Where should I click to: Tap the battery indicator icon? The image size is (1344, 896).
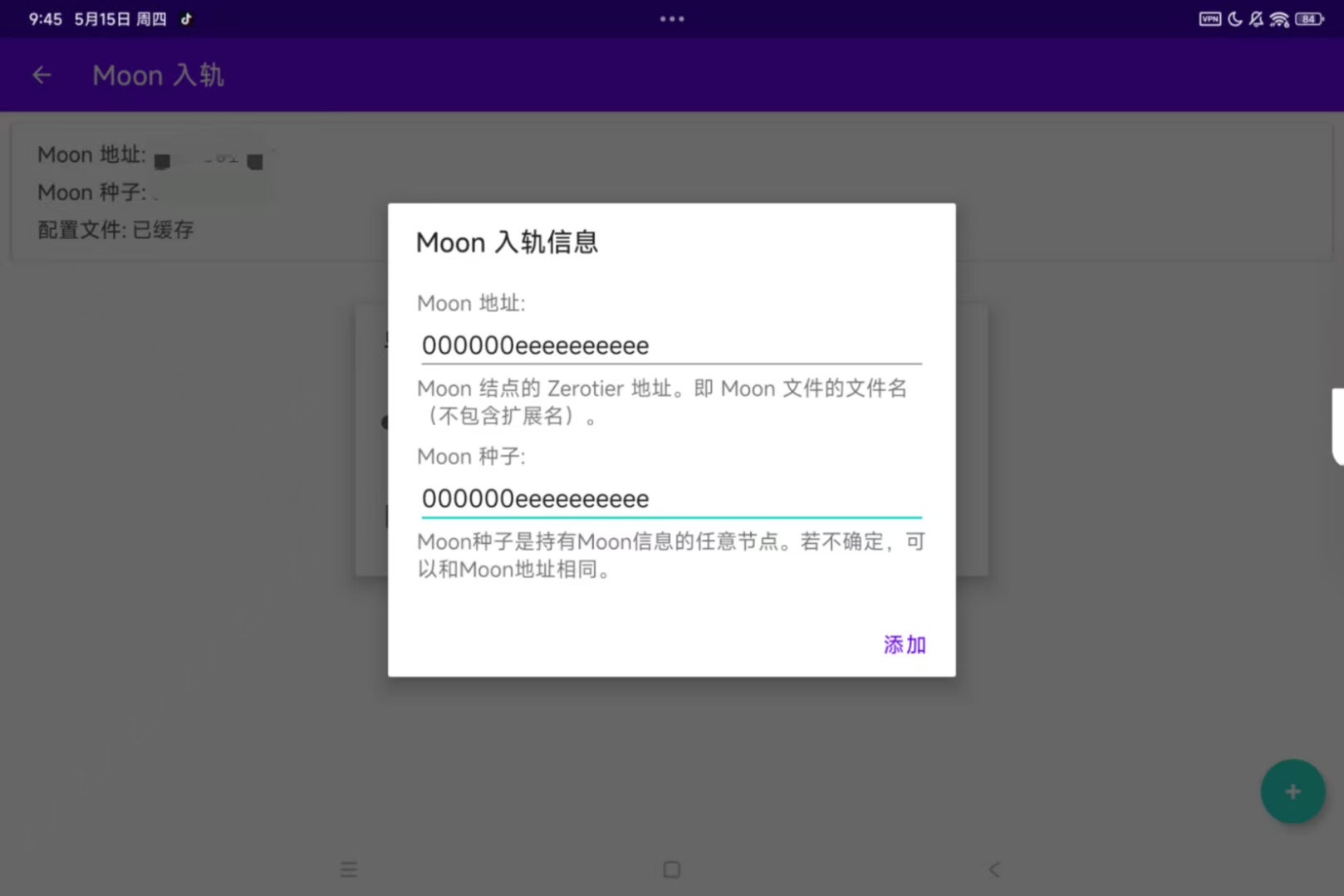pyautogui.click(x=1309, y=19)
